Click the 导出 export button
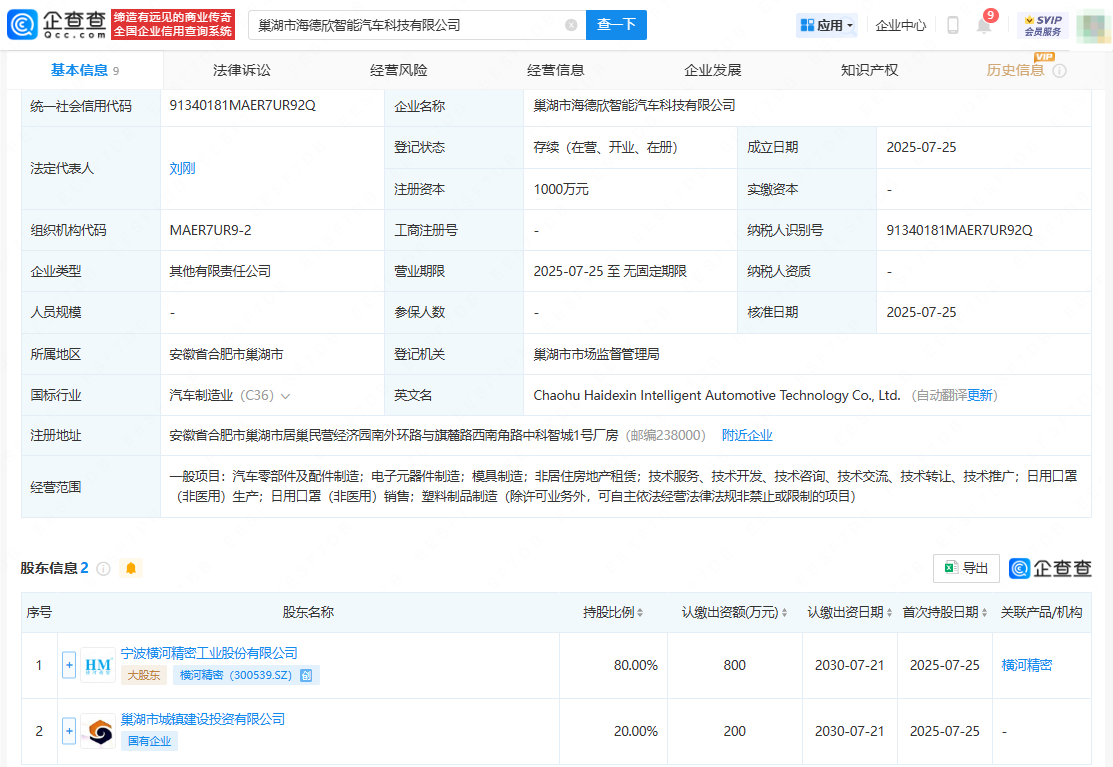 click(966, 568)
